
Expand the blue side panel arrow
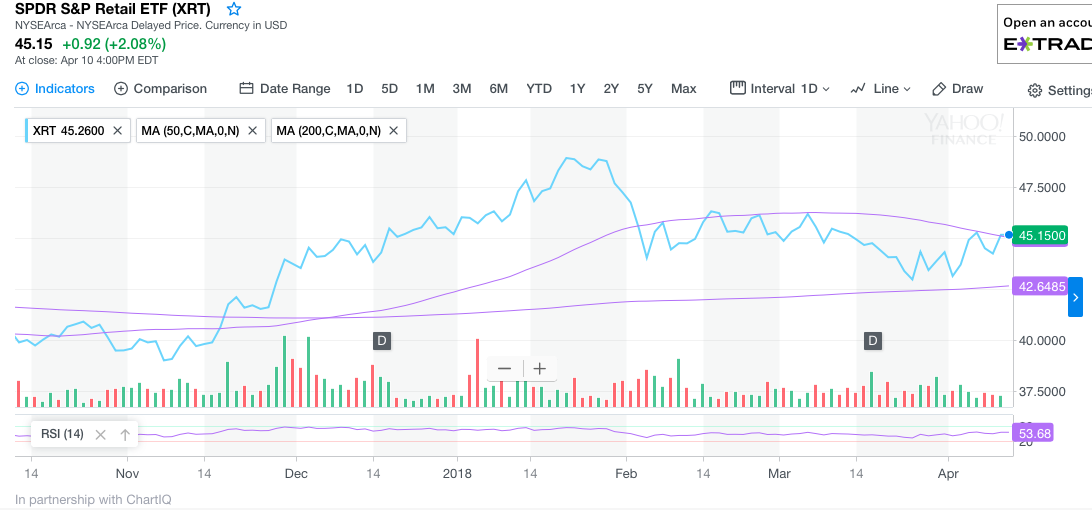pyautogui.click(x=1075, y=297)
